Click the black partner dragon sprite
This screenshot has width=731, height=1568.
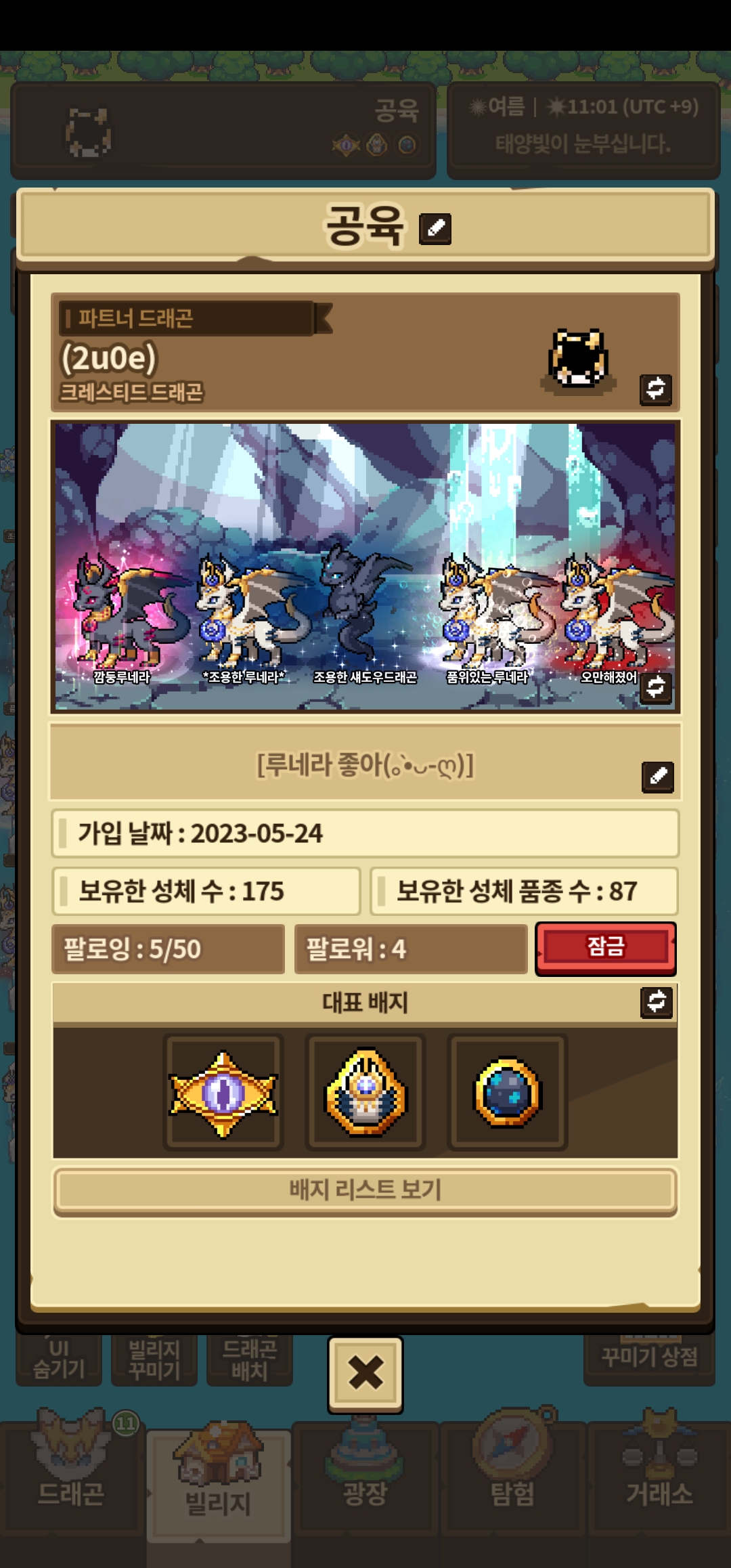577,359
